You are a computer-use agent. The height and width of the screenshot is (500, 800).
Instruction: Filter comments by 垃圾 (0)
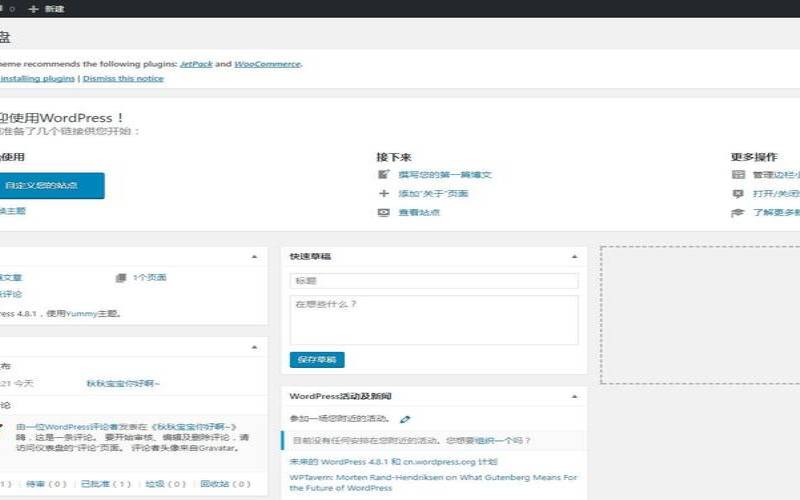coord(165,484)
